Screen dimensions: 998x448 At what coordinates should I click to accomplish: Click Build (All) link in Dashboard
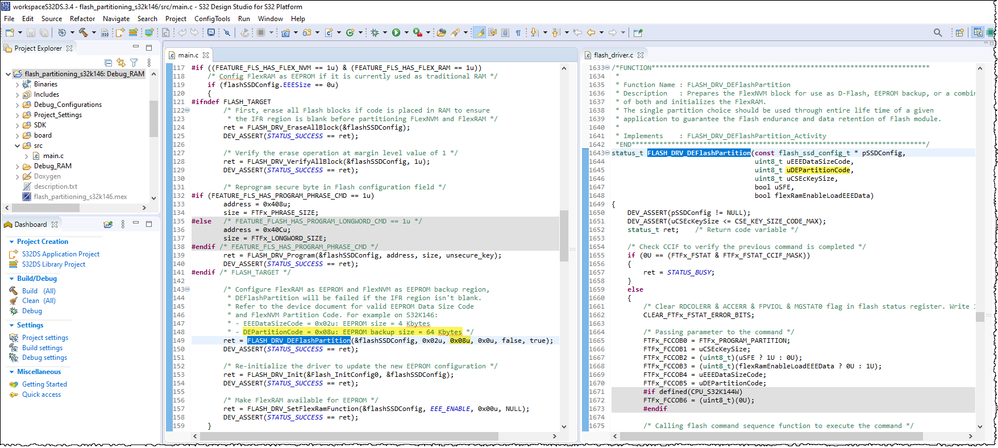39,291
